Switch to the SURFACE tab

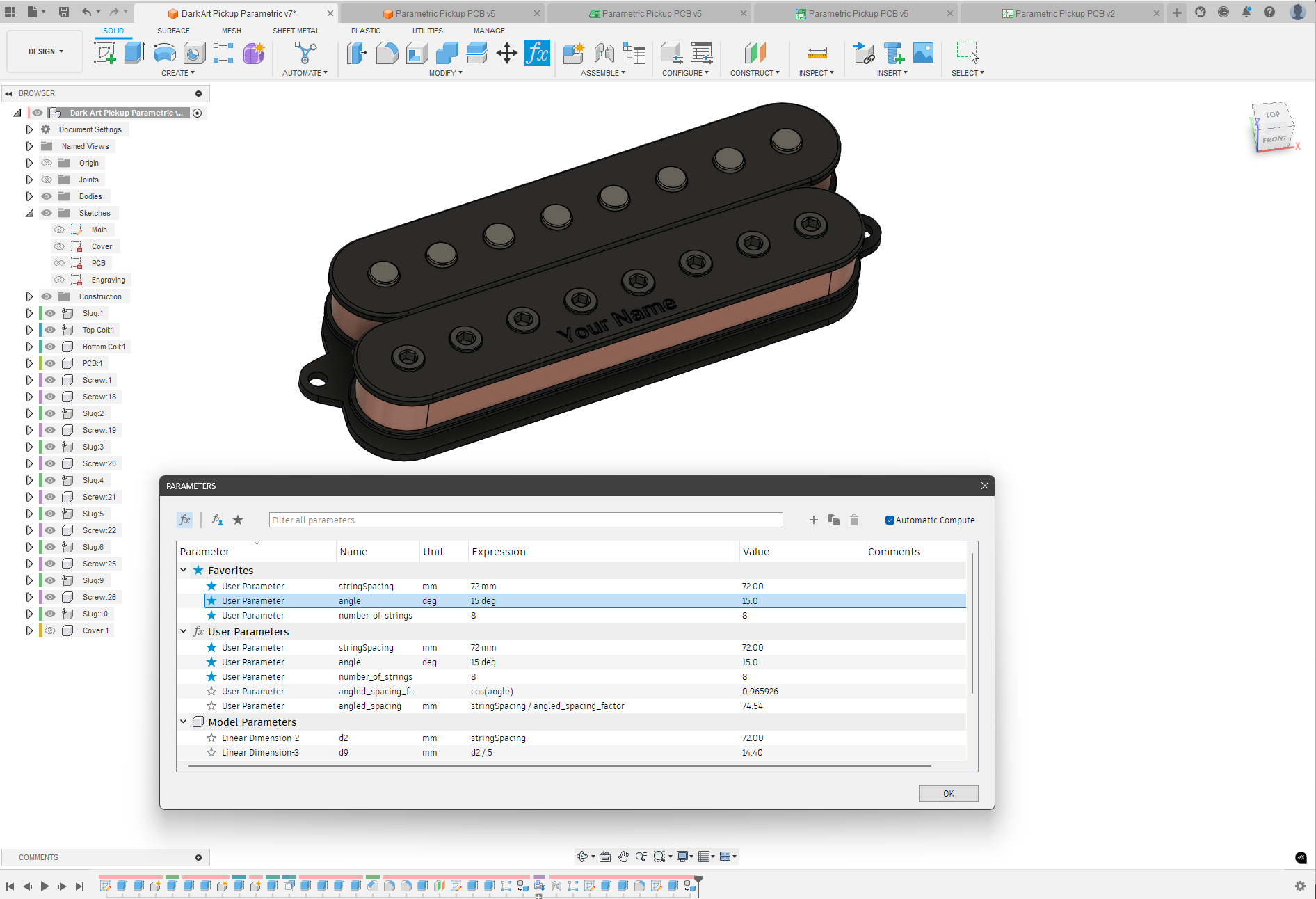click(x=173, y=31)
